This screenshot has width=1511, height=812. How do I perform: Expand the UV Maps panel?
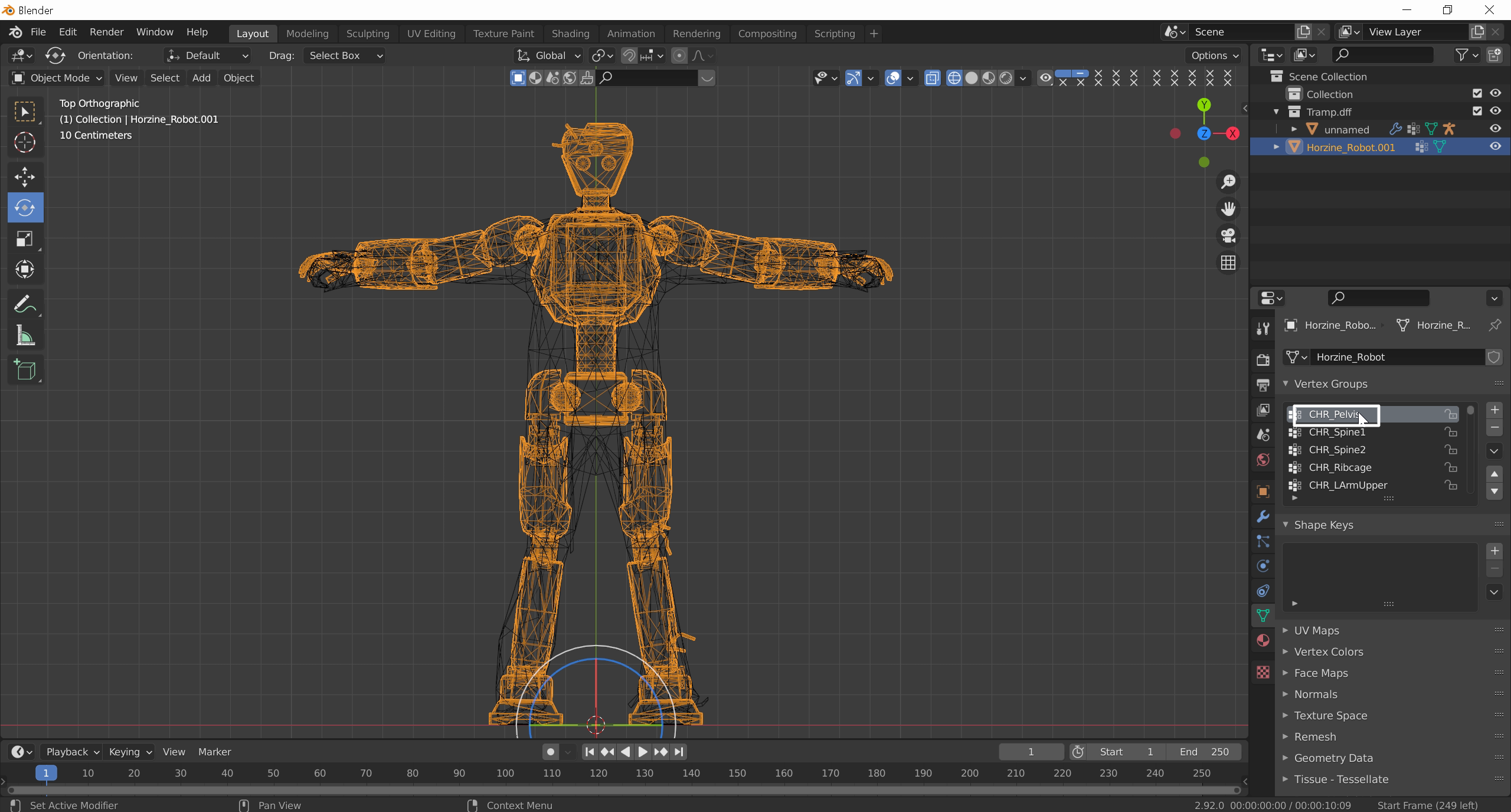(1316, 630)
